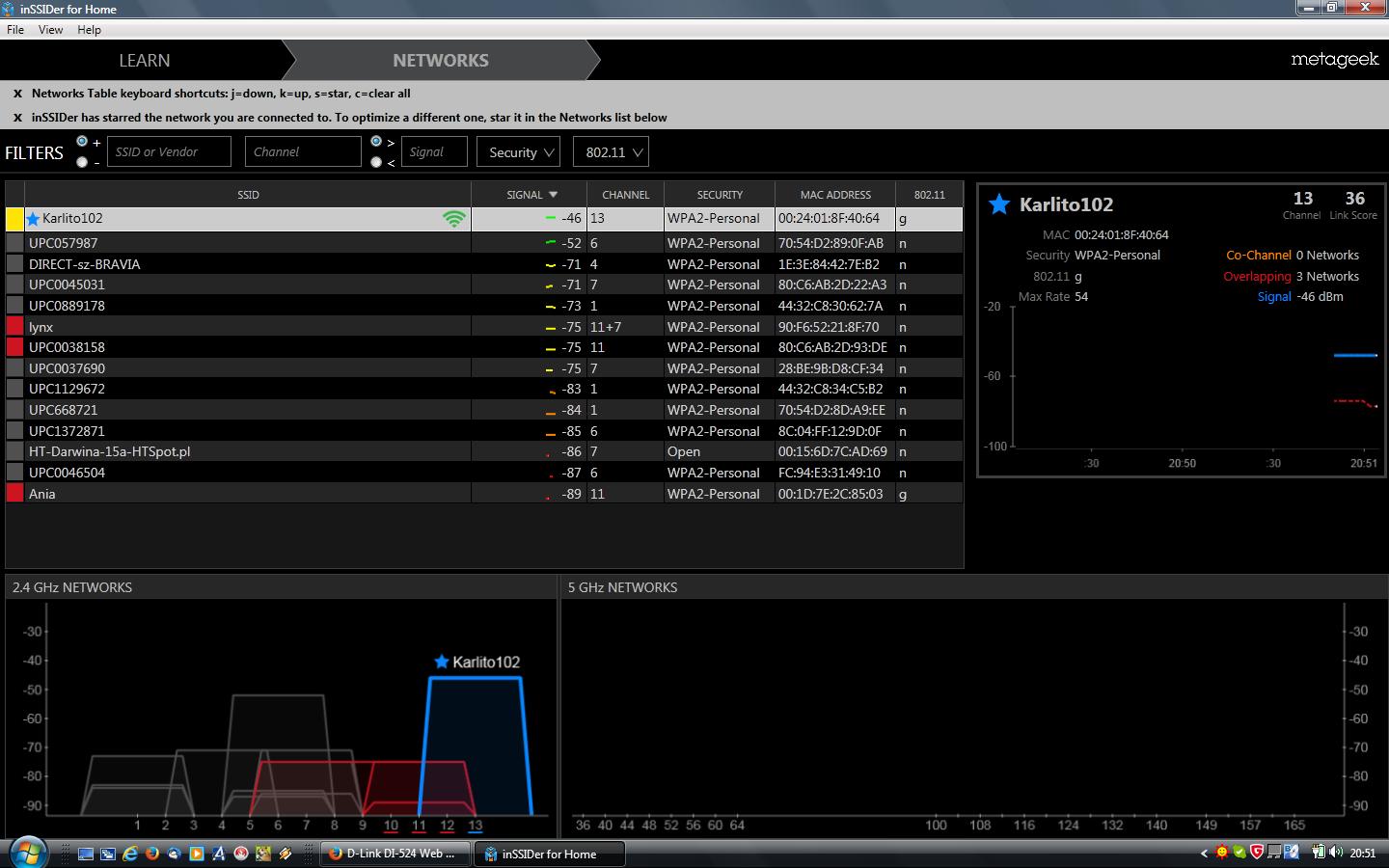
Task: Sort the table by the SIGNAL column
Action: 529,195
